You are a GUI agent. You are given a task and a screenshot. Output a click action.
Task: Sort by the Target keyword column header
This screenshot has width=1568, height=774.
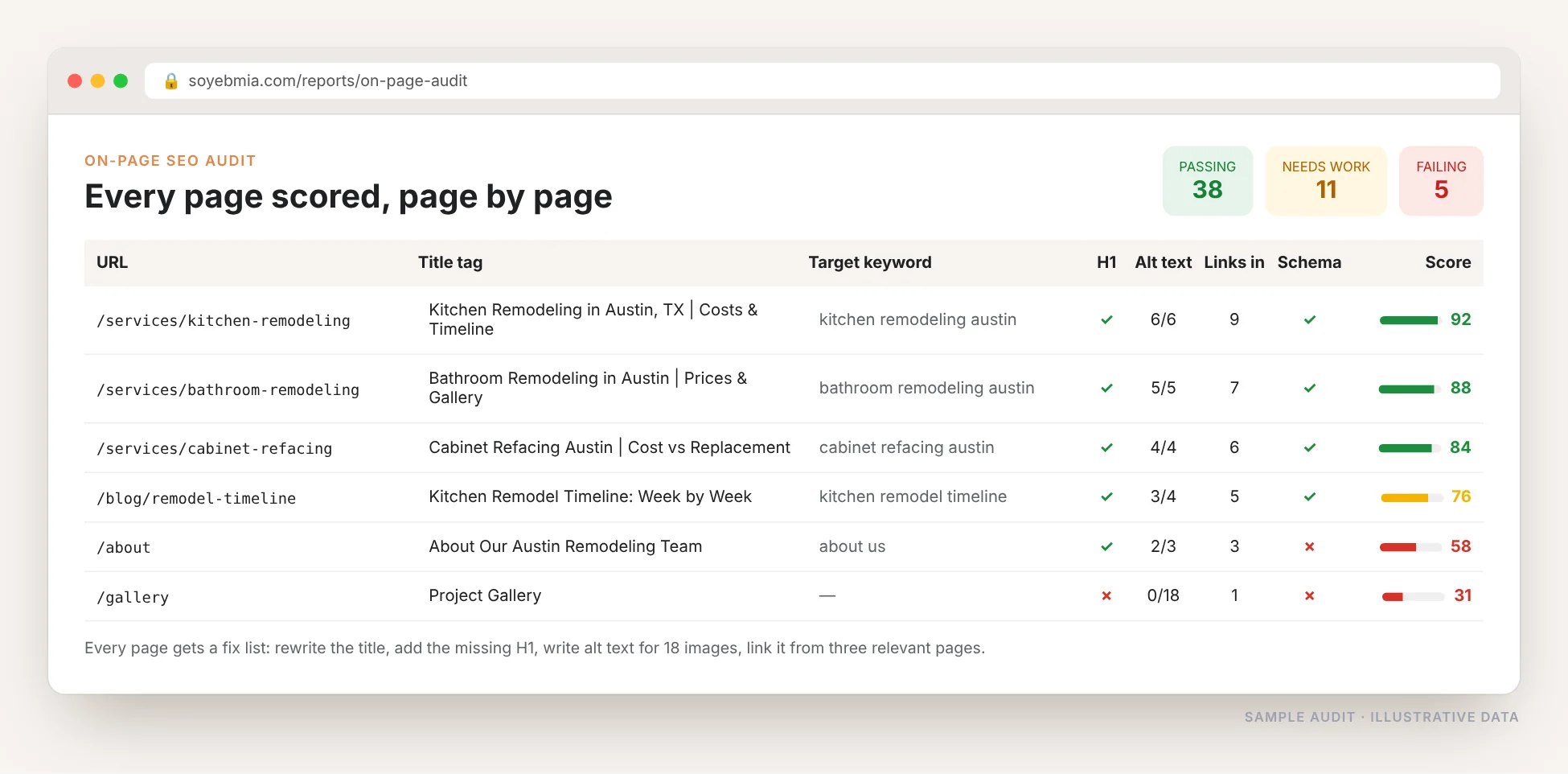870,262
